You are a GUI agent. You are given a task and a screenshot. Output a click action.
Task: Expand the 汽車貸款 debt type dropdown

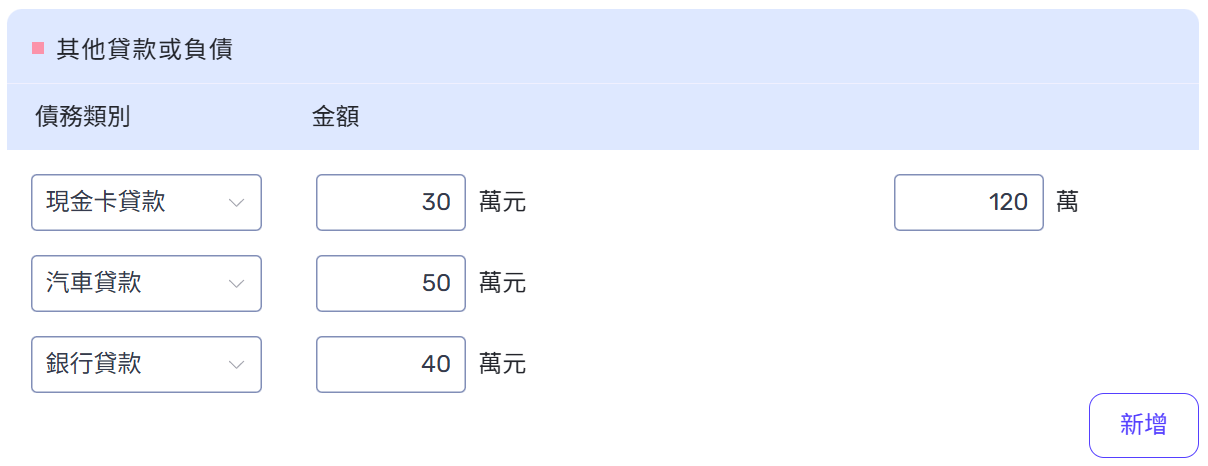click(x=146, y=283)
